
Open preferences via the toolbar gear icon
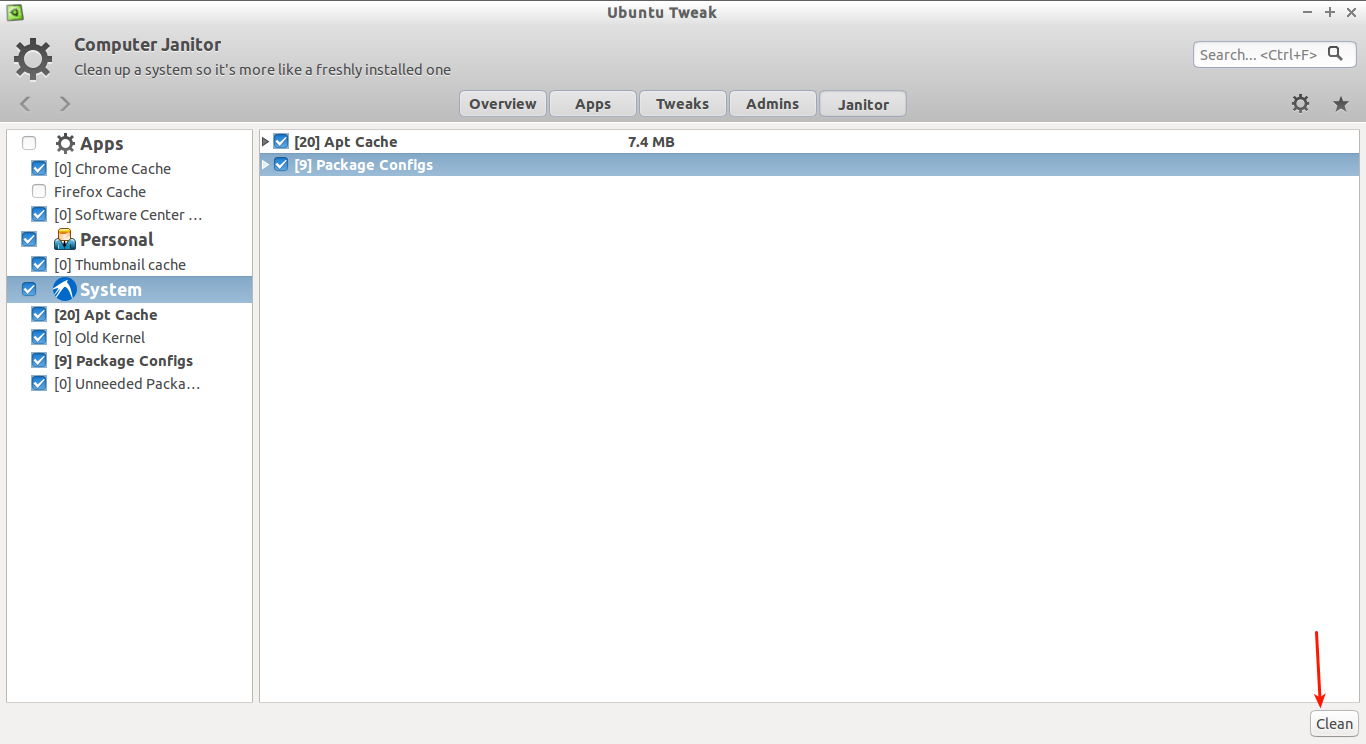1300,103
